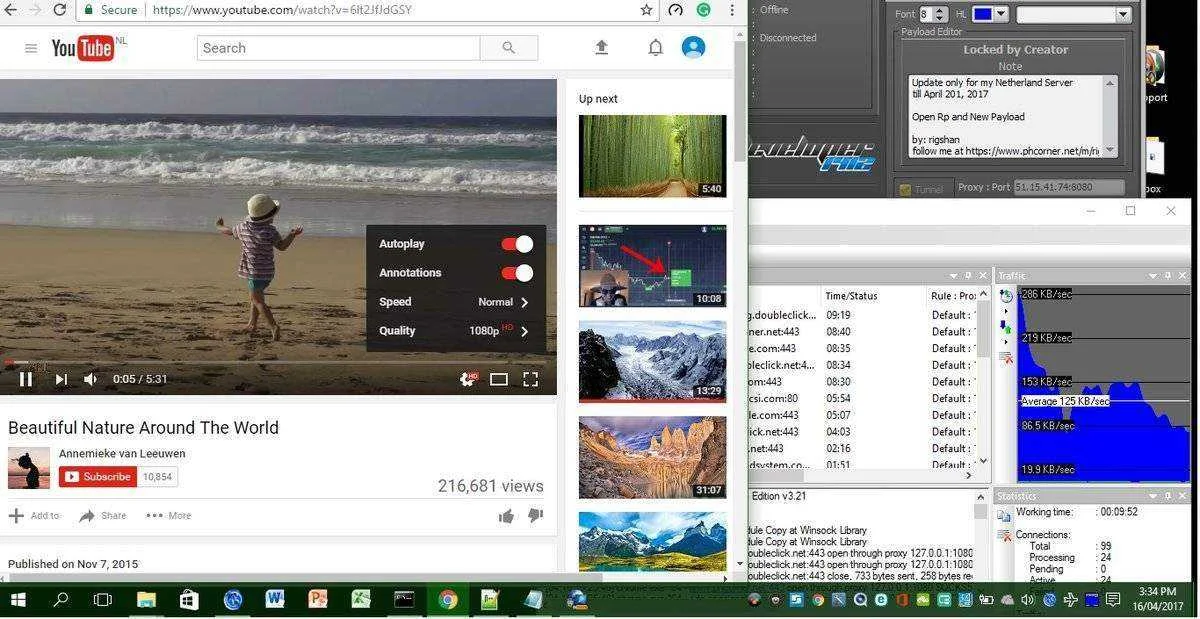Close the player settings gear menu
The width and height of the screenshot is (1200, 619).
click(x=467, y=379)
